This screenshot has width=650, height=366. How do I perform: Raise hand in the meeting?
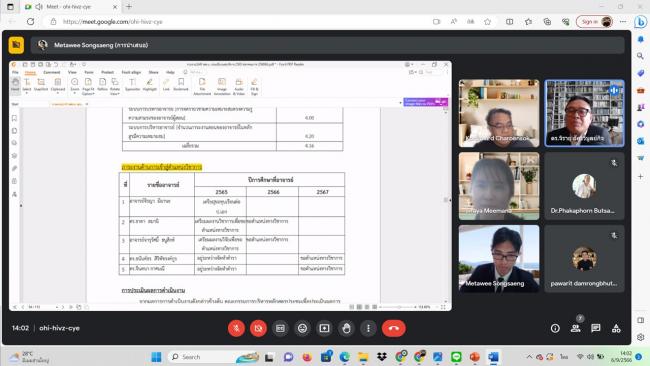coord(347,328)
